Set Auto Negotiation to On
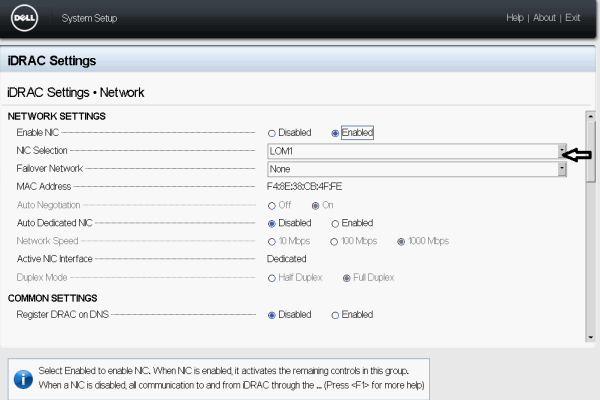The width and height of the screenshot is (600, 400). click(x=315, y=206)
